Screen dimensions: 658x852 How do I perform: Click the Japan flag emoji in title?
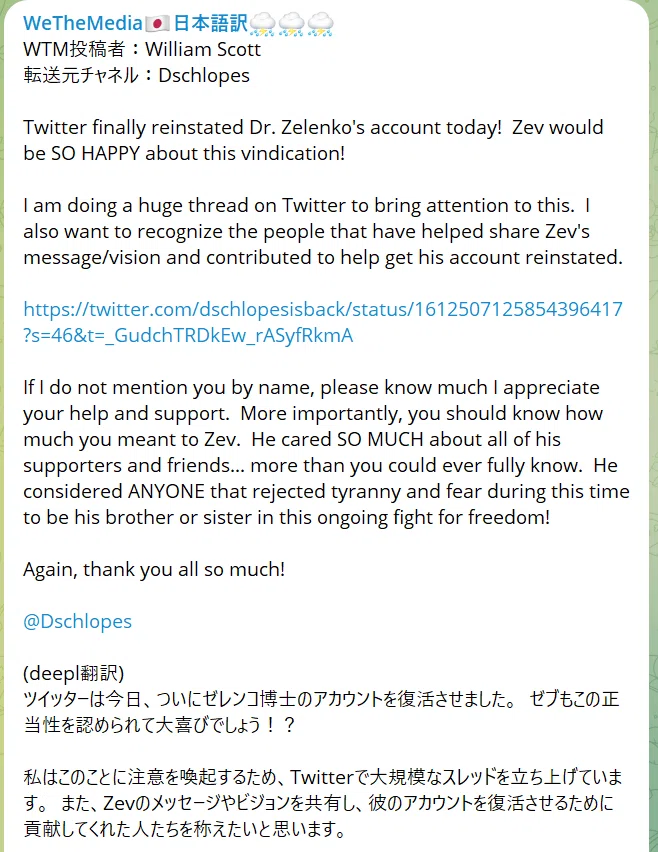point(158,24)
